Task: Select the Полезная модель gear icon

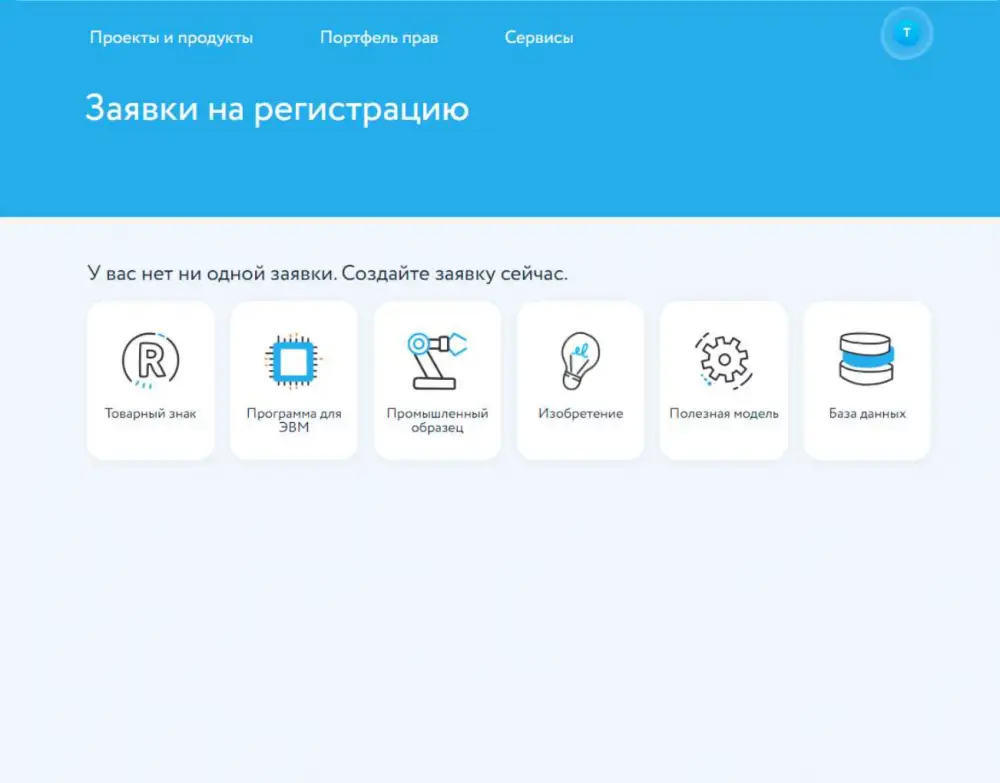Action: [723, 356]
